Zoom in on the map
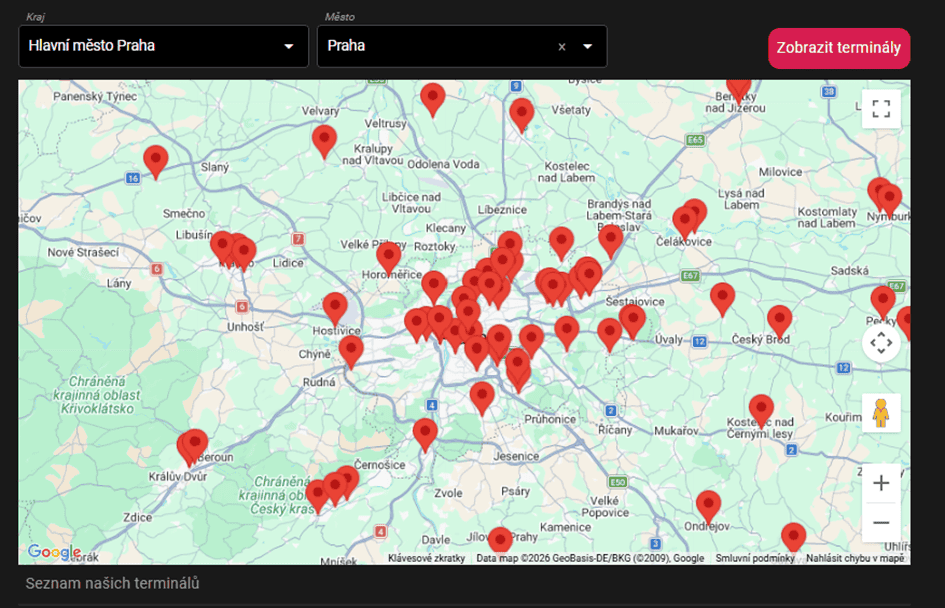Screen dimensions: 945x608 coord(881,483)
